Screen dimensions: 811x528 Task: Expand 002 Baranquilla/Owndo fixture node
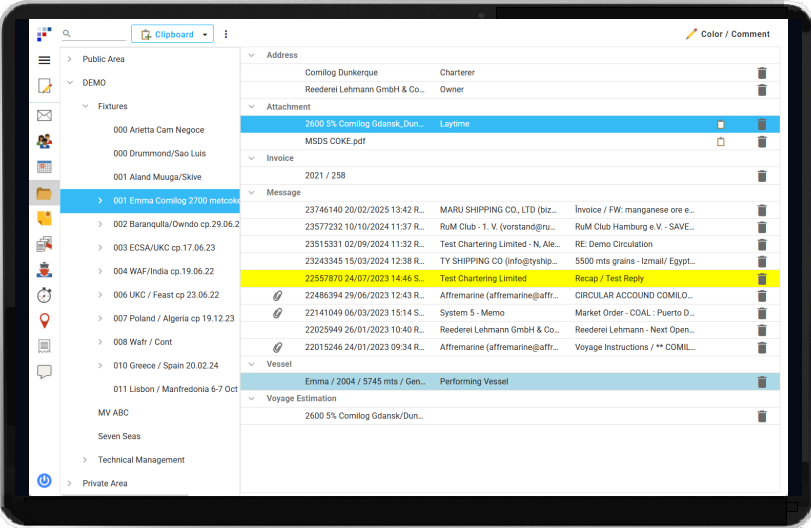pos(100,224)
